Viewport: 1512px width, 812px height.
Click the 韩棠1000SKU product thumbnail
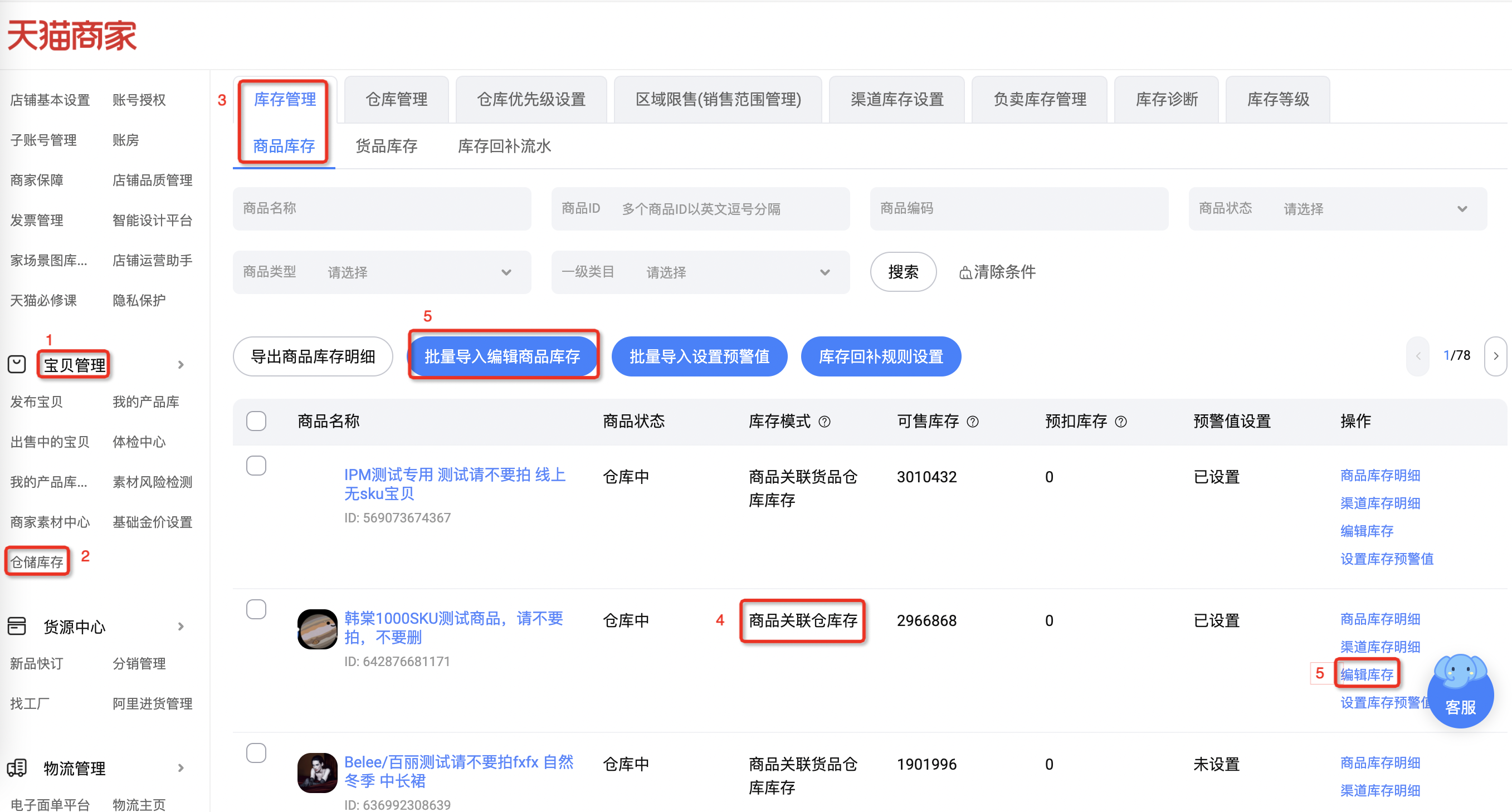point(317,629)
